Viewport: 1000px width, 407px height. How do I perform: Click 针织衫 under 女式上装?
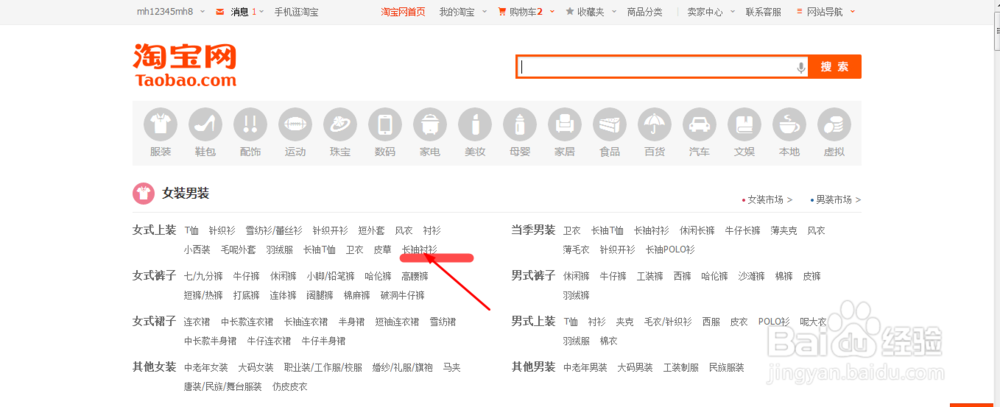coord(222,230)
